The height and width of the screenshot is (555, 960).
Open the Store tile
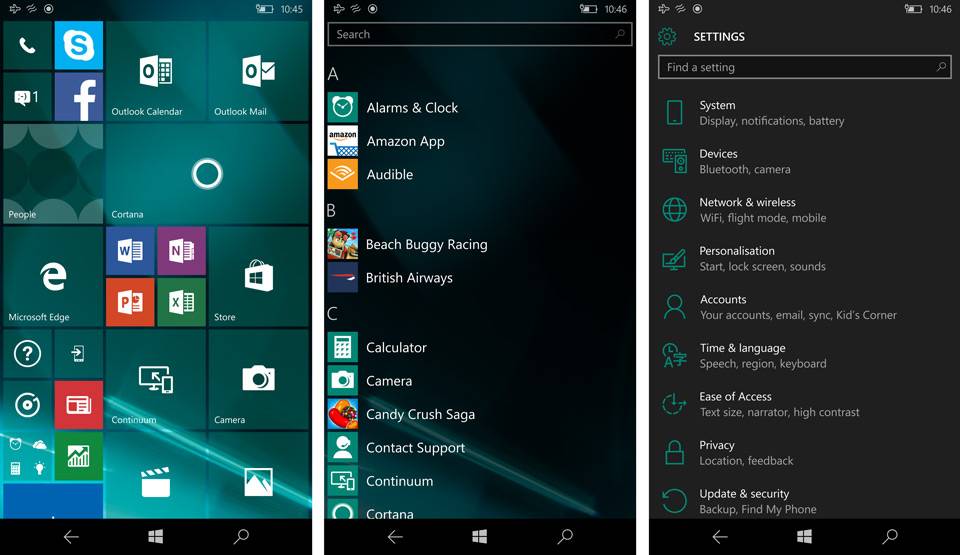[x=258, y=276]
